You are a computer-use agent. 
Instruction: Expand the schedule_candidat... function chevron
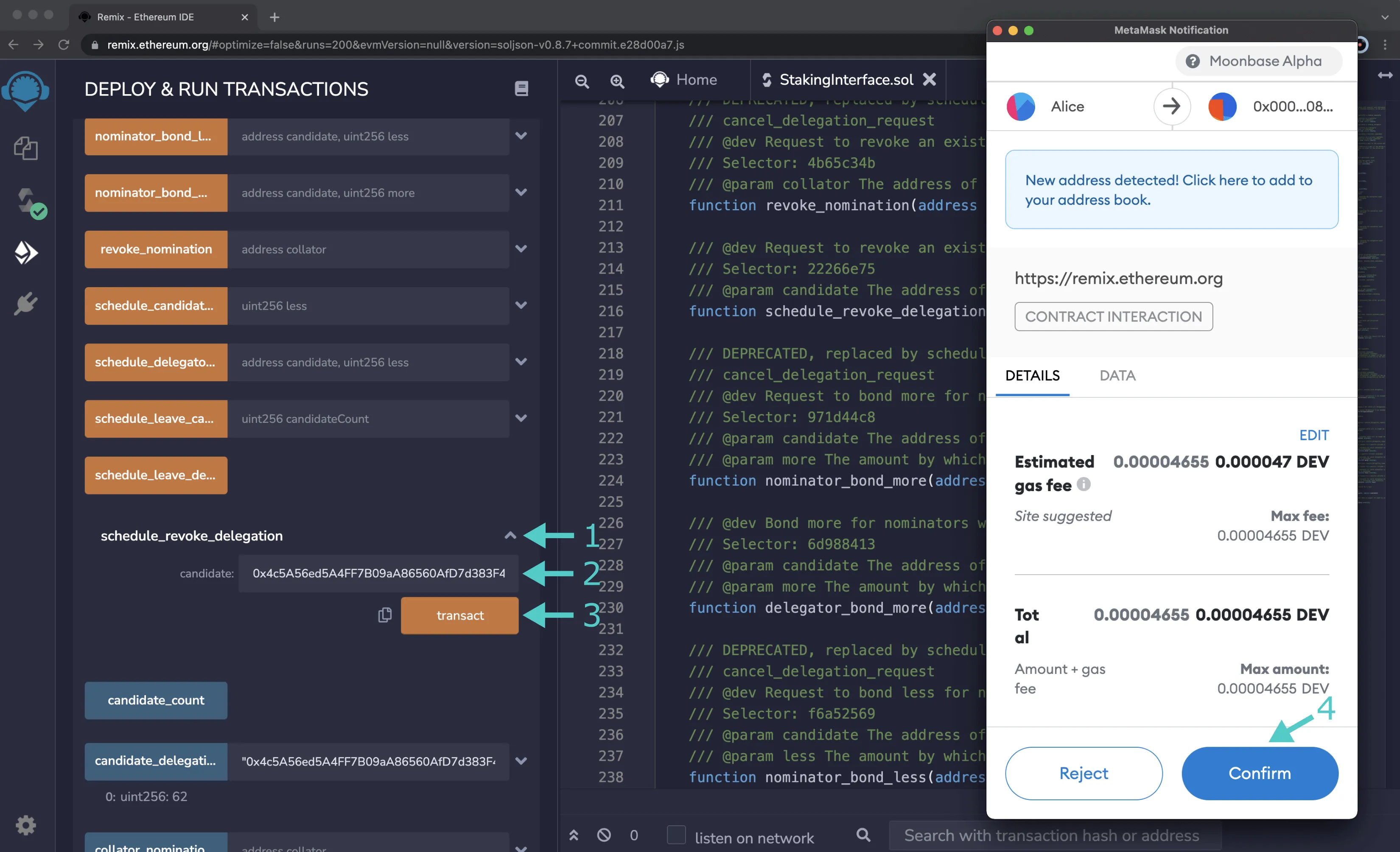coord(521,305)
